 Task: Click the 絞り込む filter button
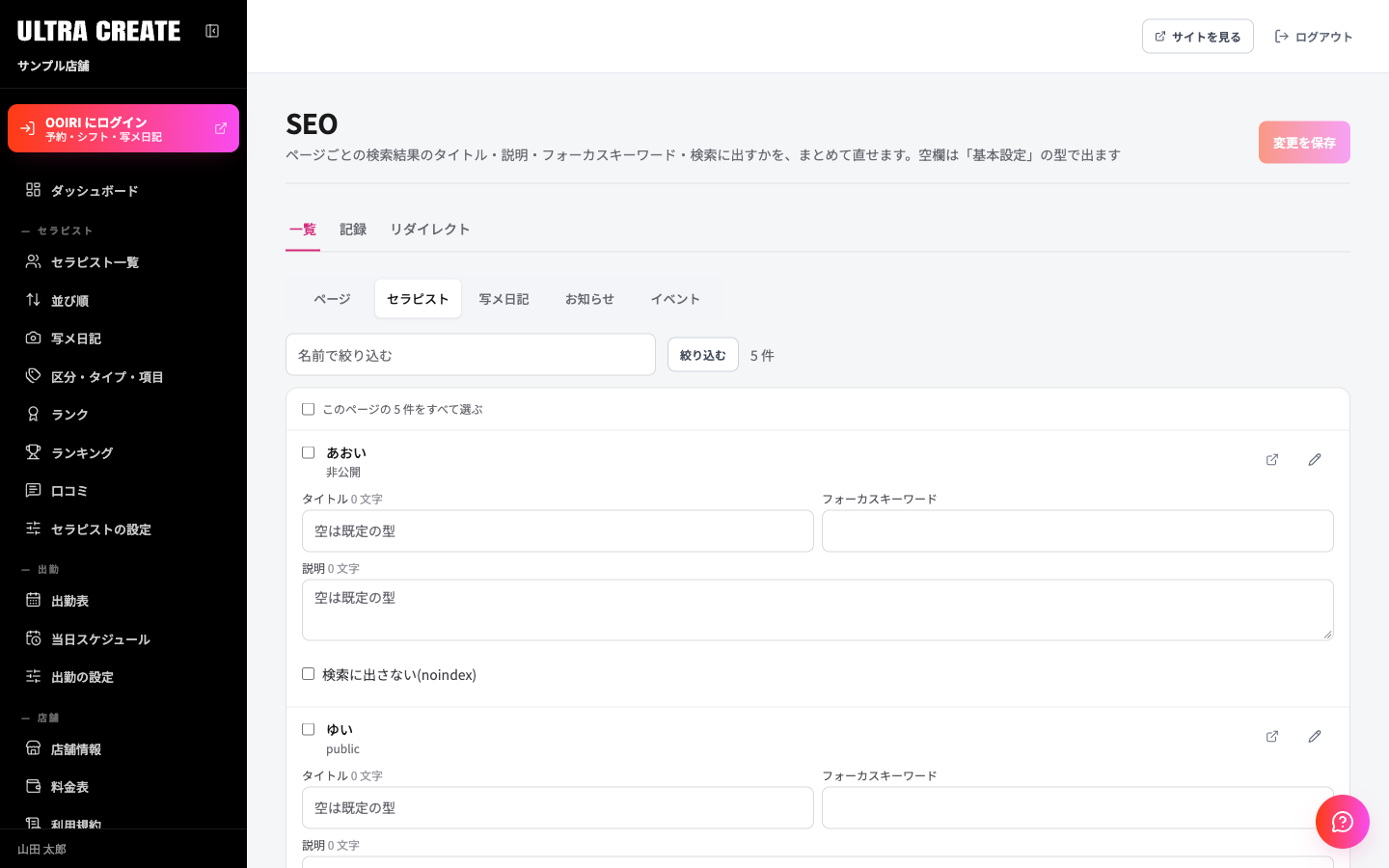click(x=703, y=355)
